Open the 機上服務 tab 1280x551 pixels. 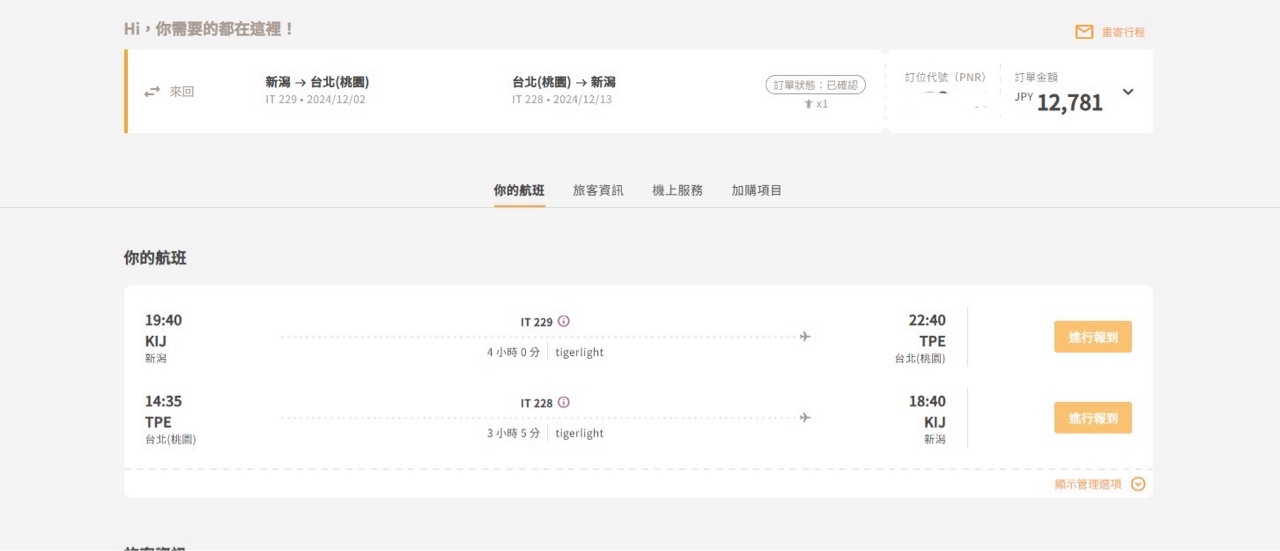coord(677,190)
